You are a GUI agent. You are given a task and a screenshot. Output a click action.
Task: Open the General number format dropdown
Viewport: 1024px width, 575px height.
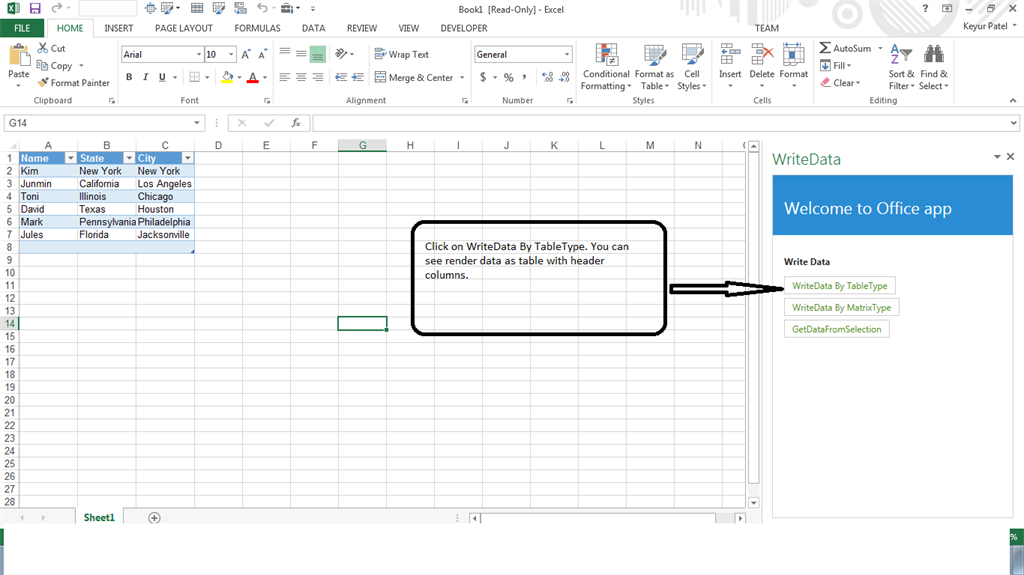(567, 55)
